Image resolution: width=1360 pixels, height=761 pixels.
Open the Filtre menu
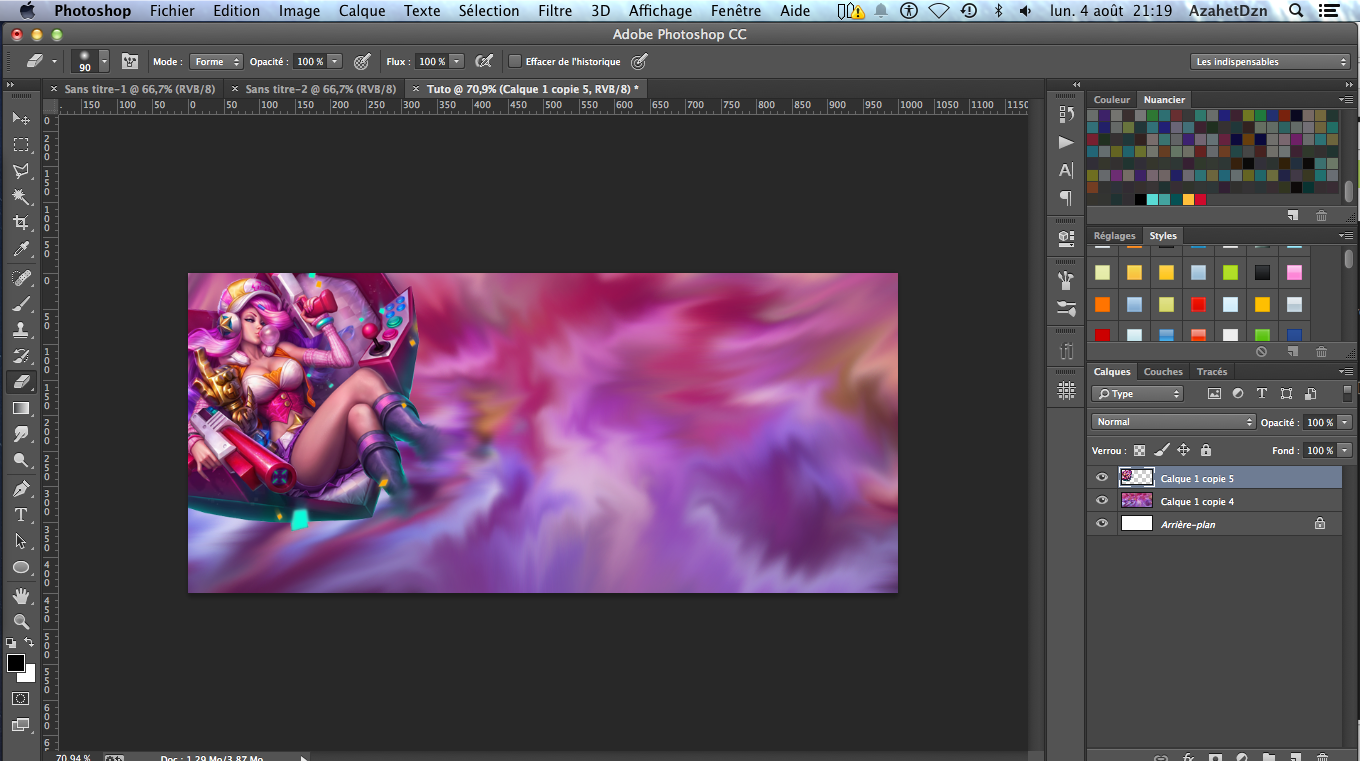click(x=555, y=11)
